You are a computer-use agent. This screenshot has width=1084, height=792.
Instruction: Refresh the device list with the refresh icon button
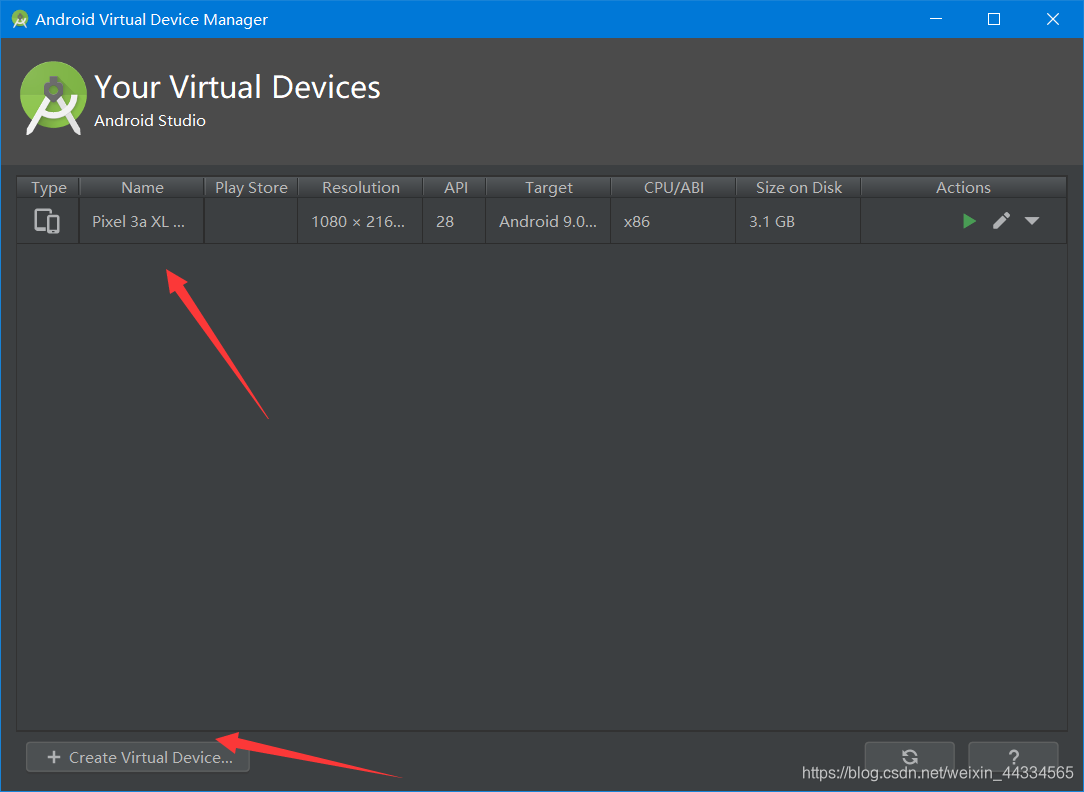(x=910, y=757)
